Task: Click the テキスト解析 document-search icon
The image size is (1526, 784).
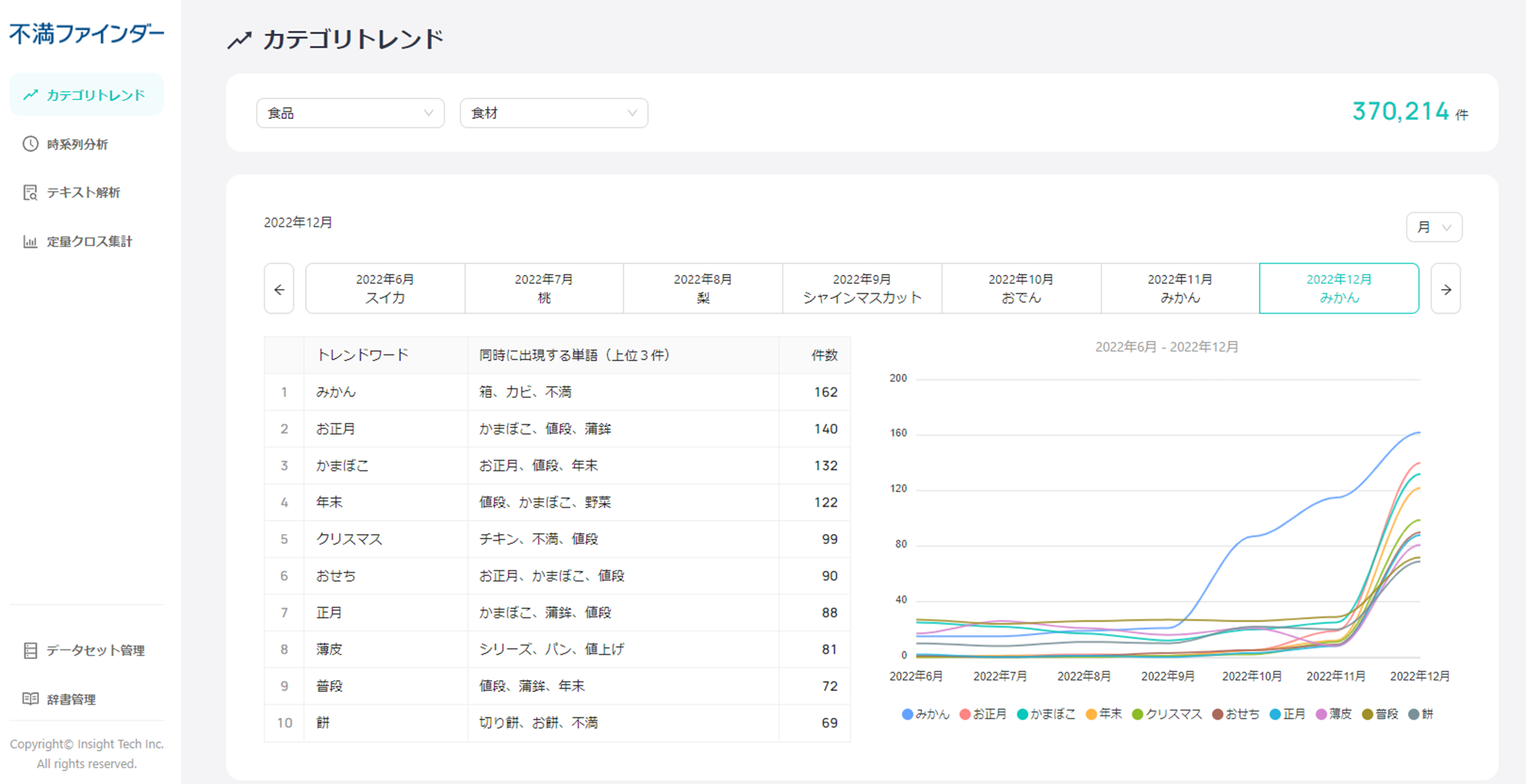Action: pyautogui.click(x=30, y=192)
